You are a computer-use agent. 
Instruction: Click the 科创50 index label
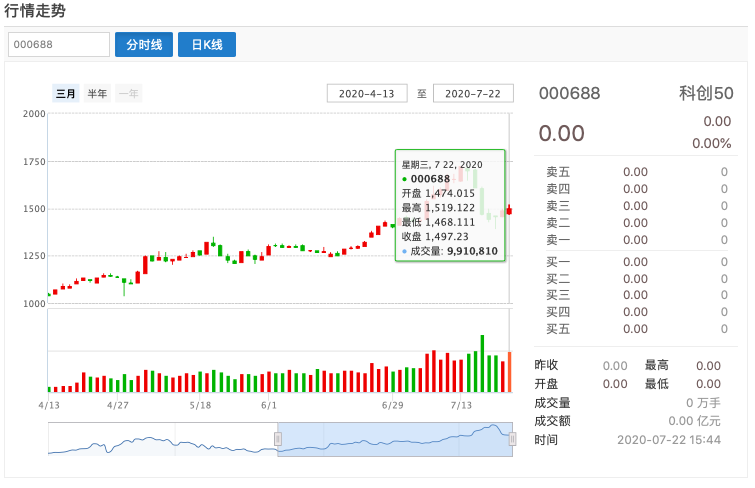[706, 94]
